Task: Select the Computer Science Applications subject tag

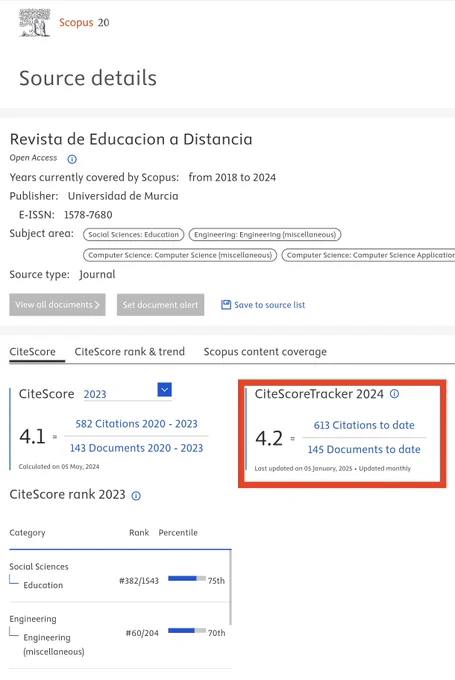Action: click(369, 255)
